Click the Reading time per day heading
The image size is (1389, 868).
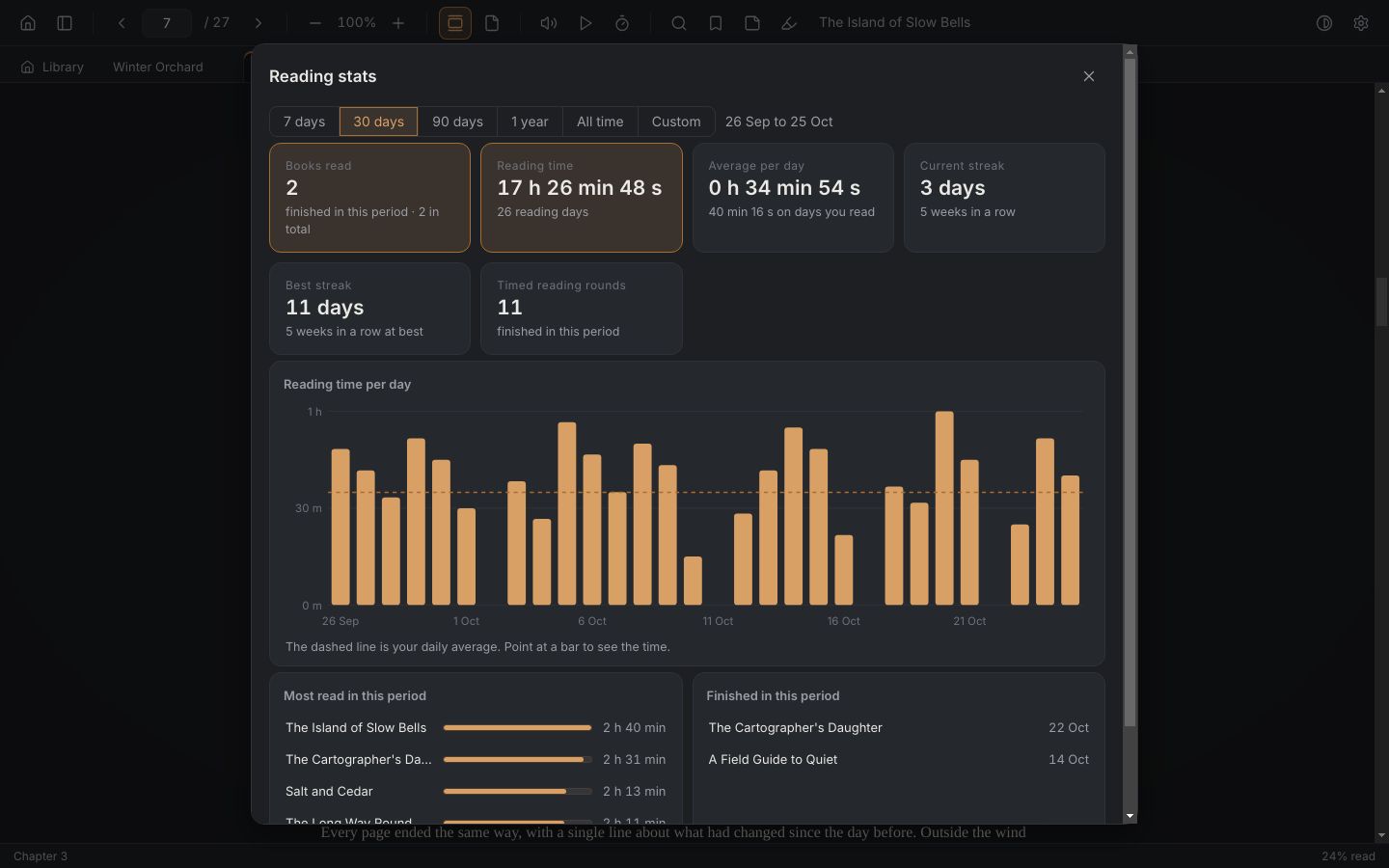coord(347,384)
